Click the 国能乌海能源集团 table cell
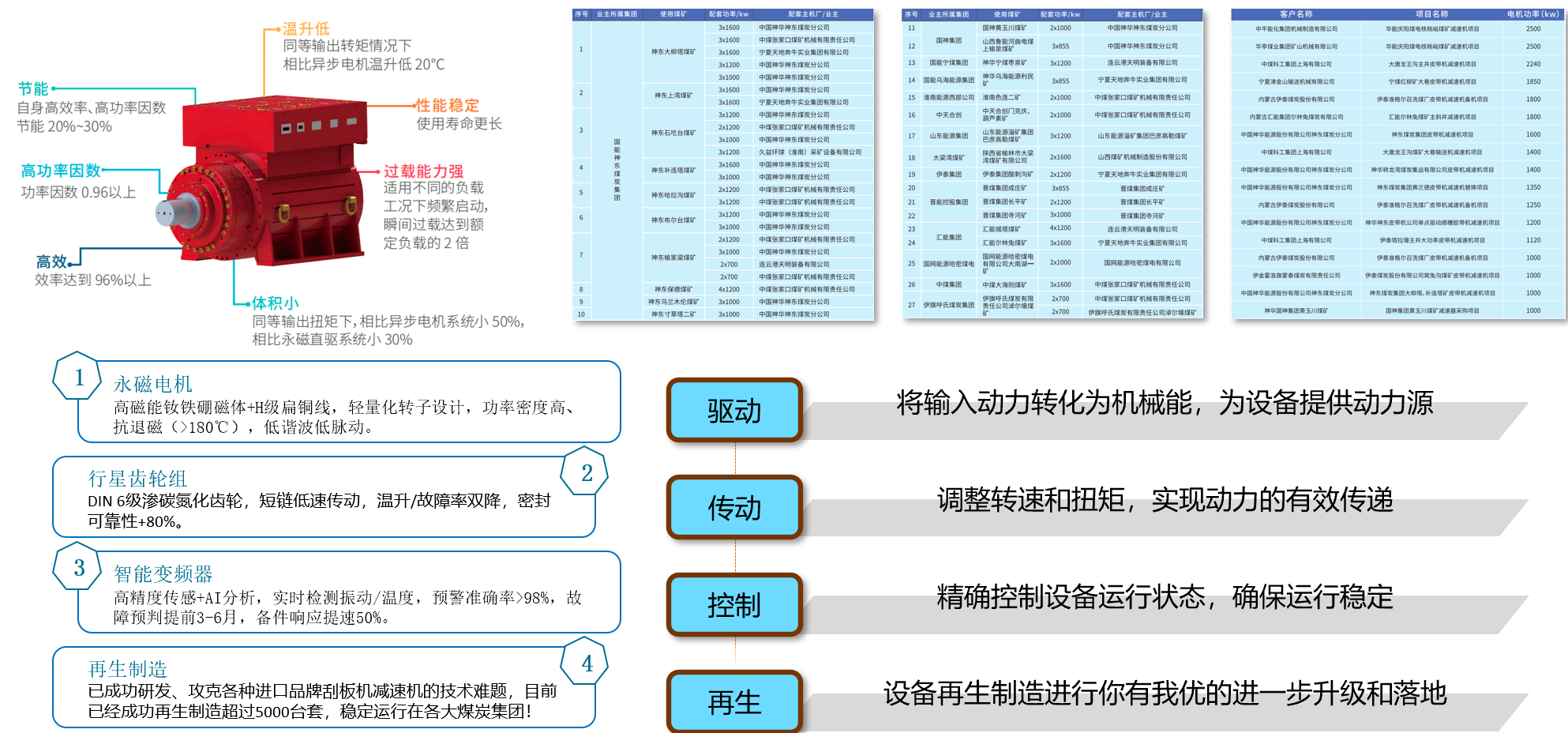Screen dimensions: 1568x733 tap(949, 80)
